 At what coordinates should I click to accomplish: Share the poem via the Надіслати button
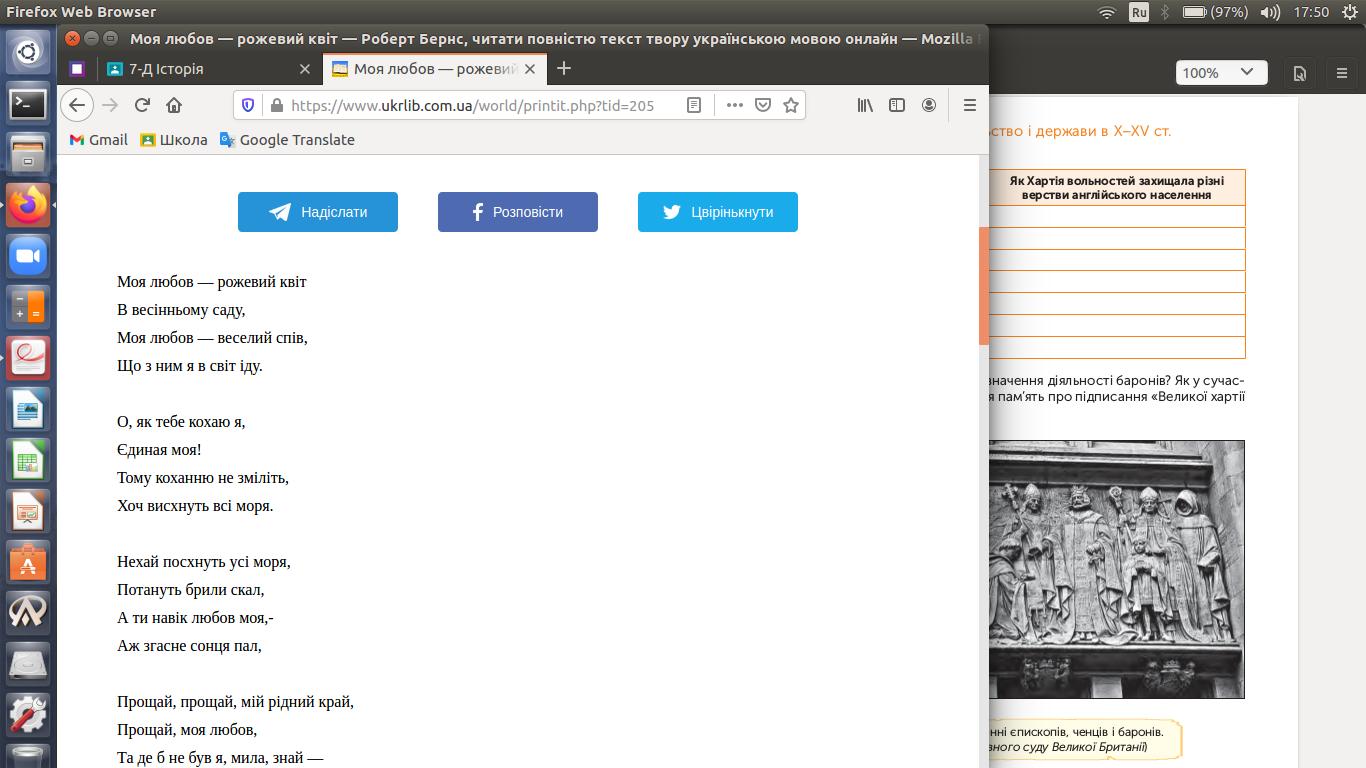pyautogui.click(x=318, y=212)
